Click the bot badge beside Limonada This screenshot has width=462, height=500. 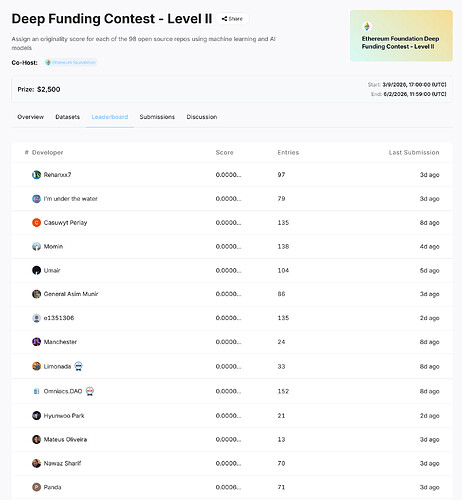tap(79, 366)
